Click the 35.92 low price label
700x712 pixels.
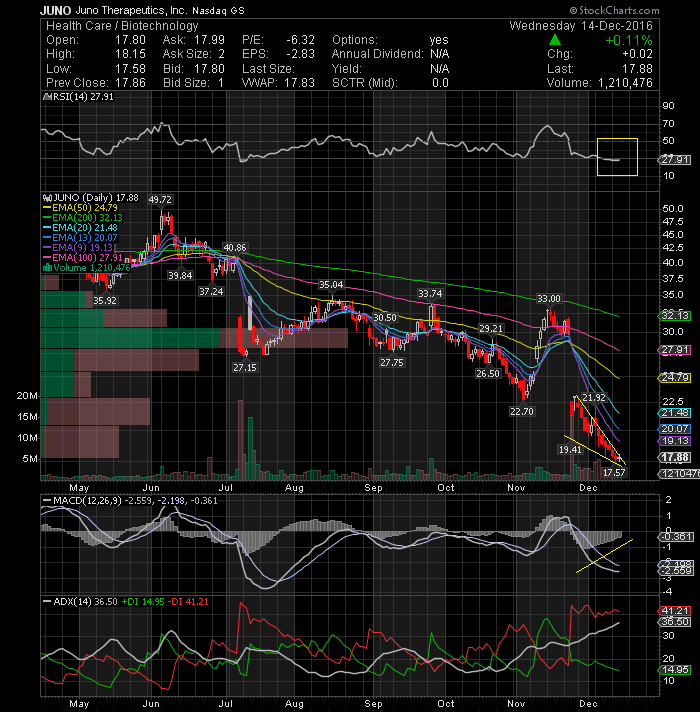(105, 301)
